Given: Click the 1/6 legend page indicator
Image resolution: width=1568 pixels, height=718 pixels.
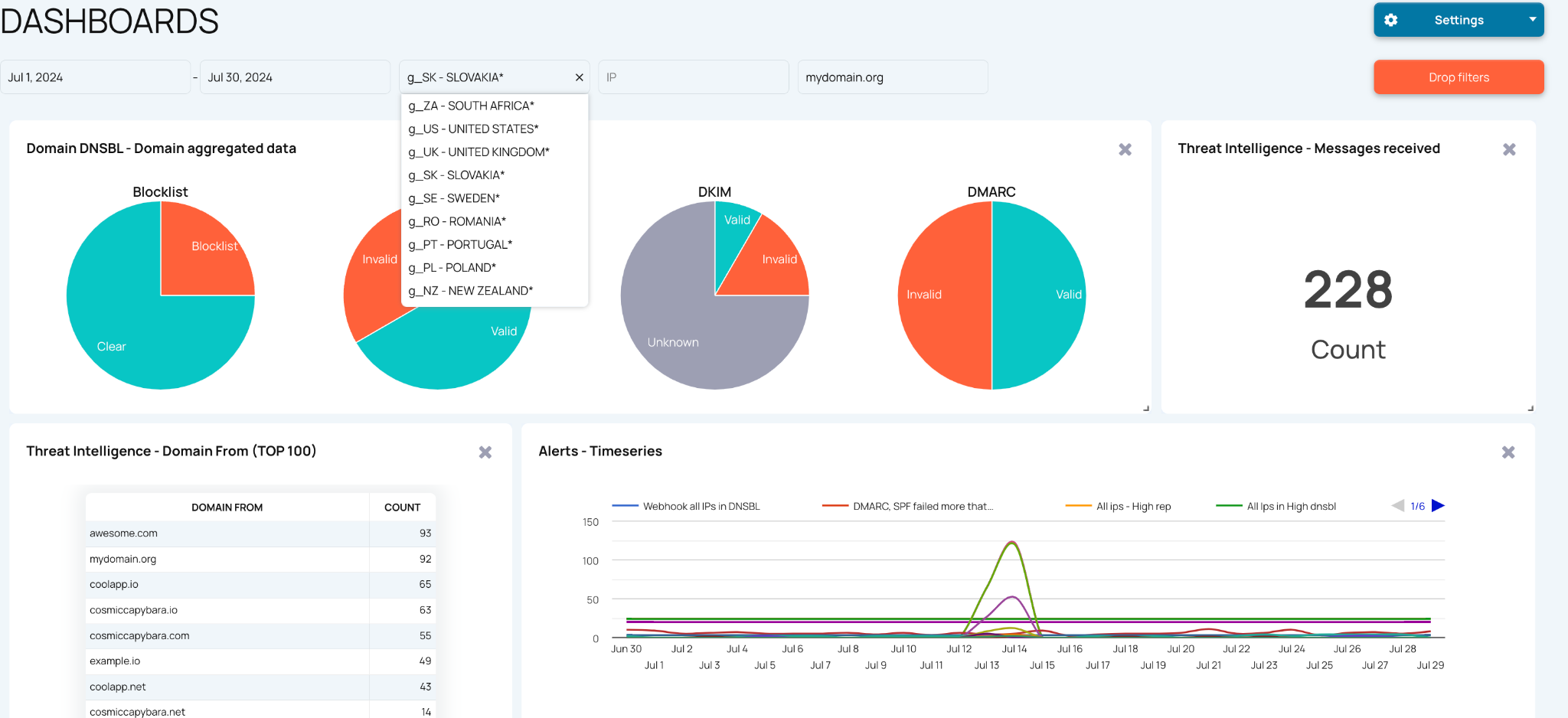Looking at the screenshot, I should [1418, 506].
